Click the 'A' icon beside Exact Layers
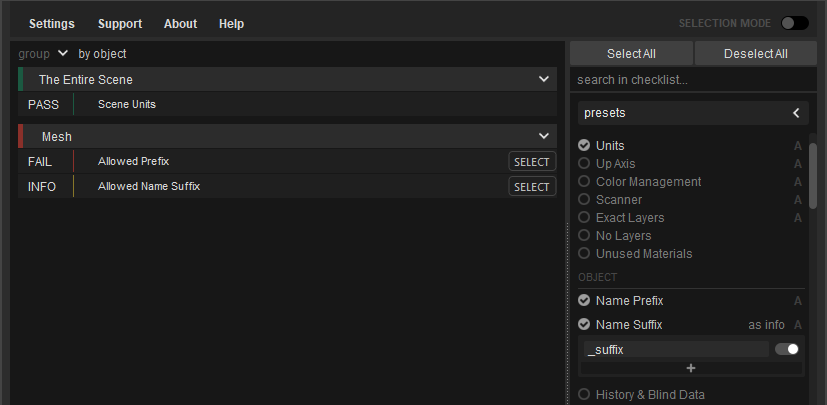This screenshot has height=405, width=827. pyautogui.click(x=797, y=218)
